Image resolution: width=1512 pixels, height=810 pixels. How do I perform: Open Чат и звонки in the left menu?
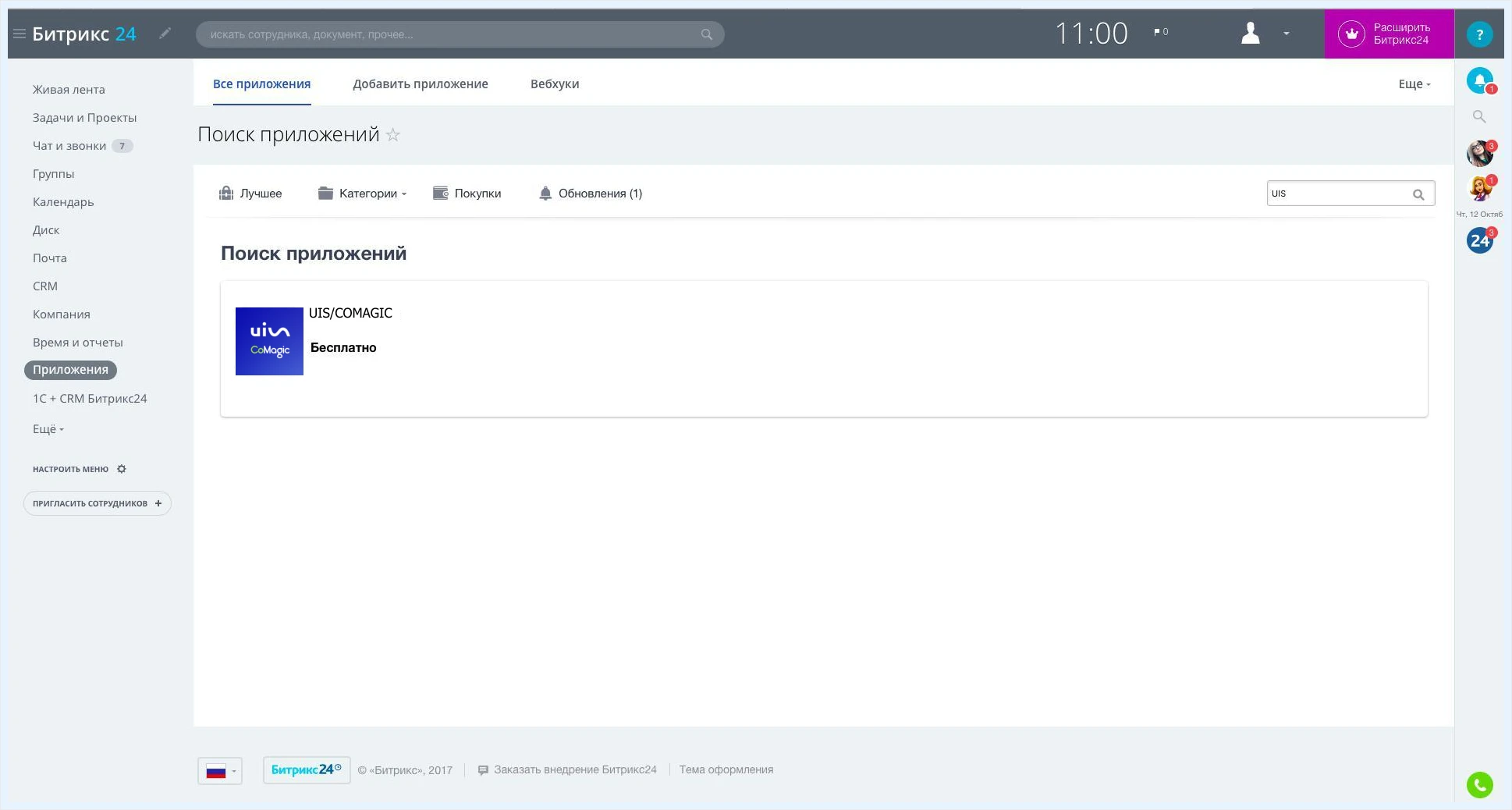pos(69,146)
